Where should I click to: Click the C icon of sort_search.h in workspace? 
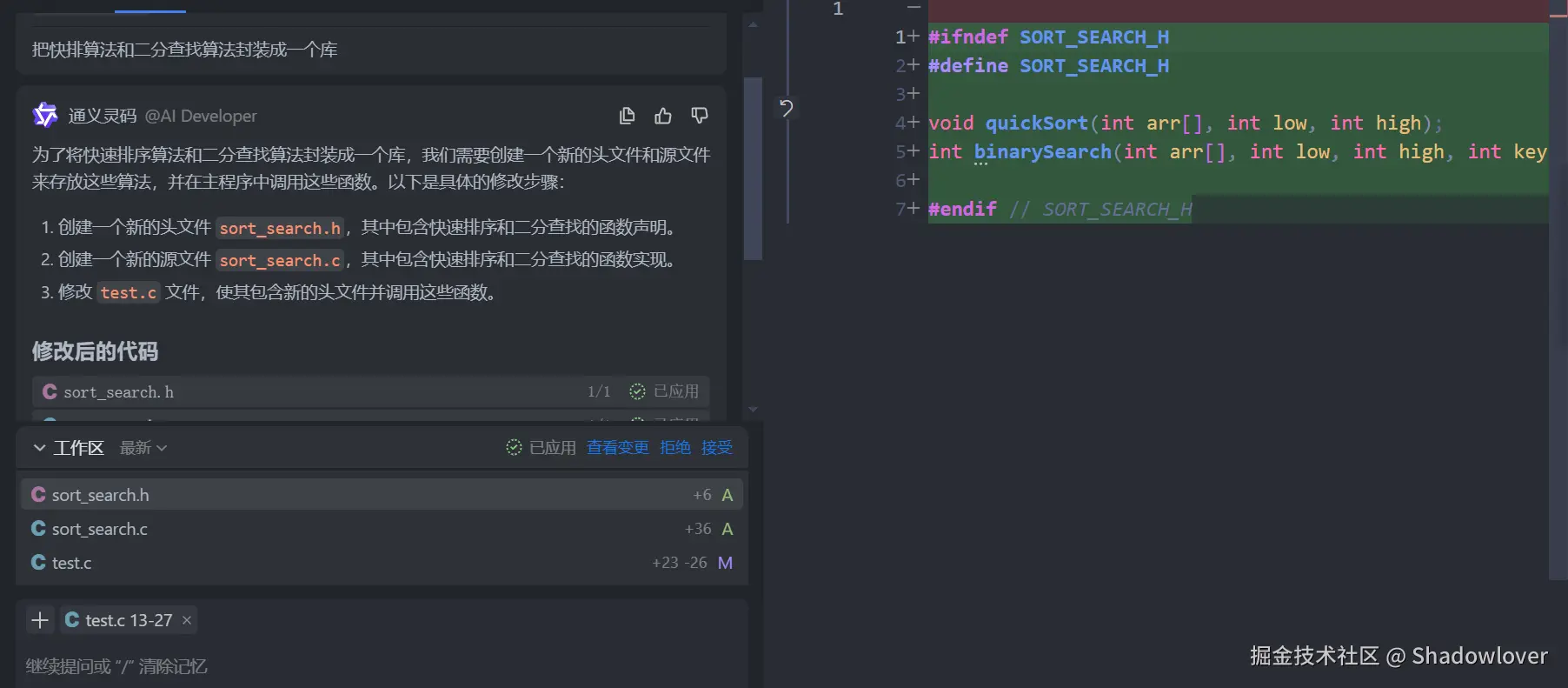38,494
